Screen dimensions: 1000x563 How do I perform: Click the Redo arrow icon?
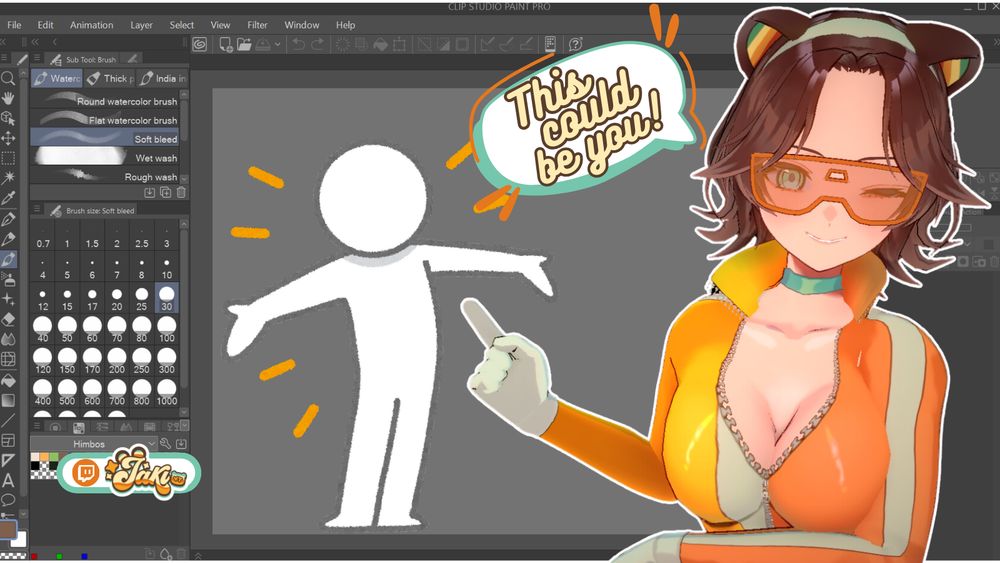point(318,44)
